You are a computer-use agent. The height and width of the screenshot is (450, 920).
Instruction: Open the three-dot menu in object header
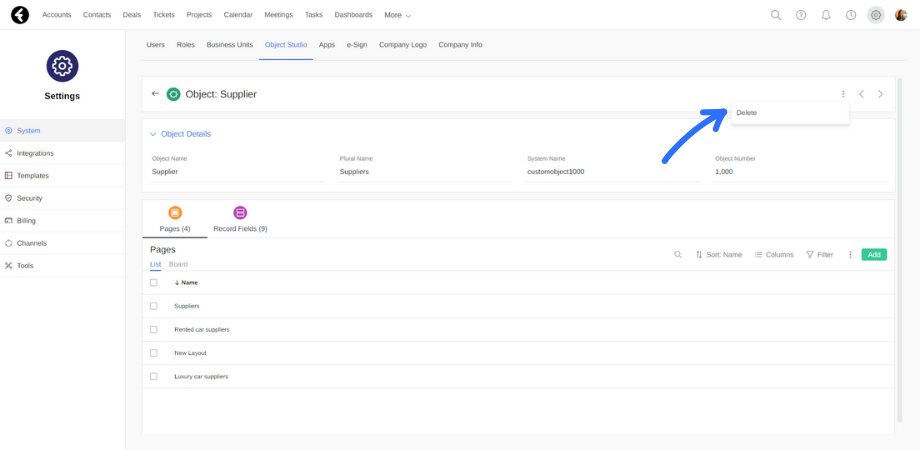pos(843,94)
